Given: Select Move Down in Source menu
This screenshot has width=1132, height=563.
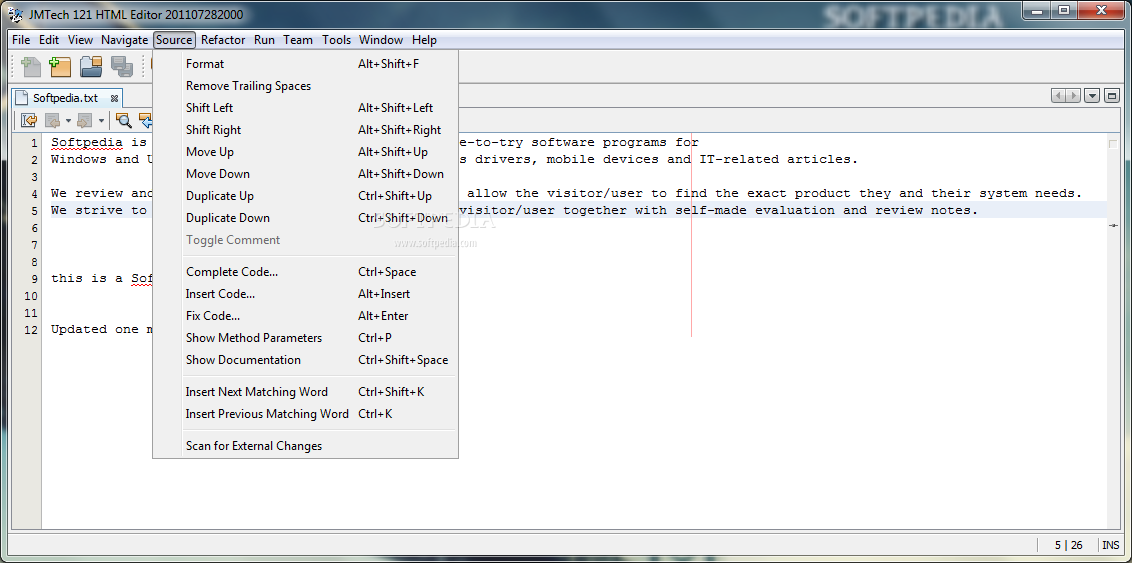Looking at the screenshot, I should (x=305, y=174).
